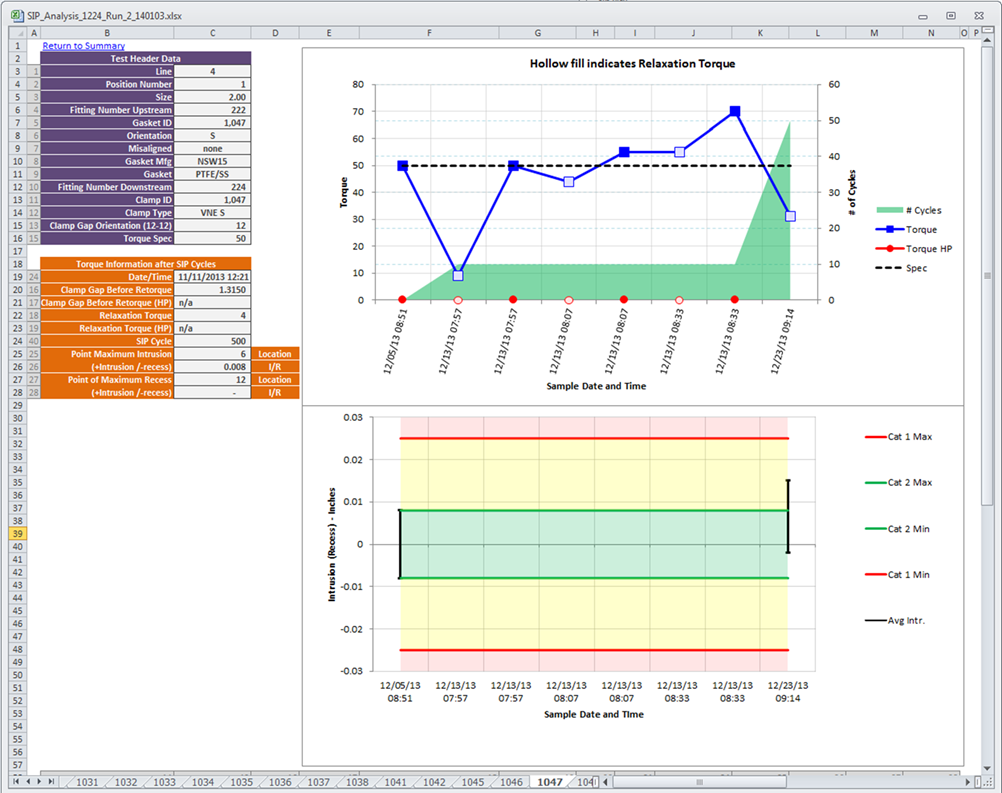Switch to sheet tab 1041

pos(396,782)
